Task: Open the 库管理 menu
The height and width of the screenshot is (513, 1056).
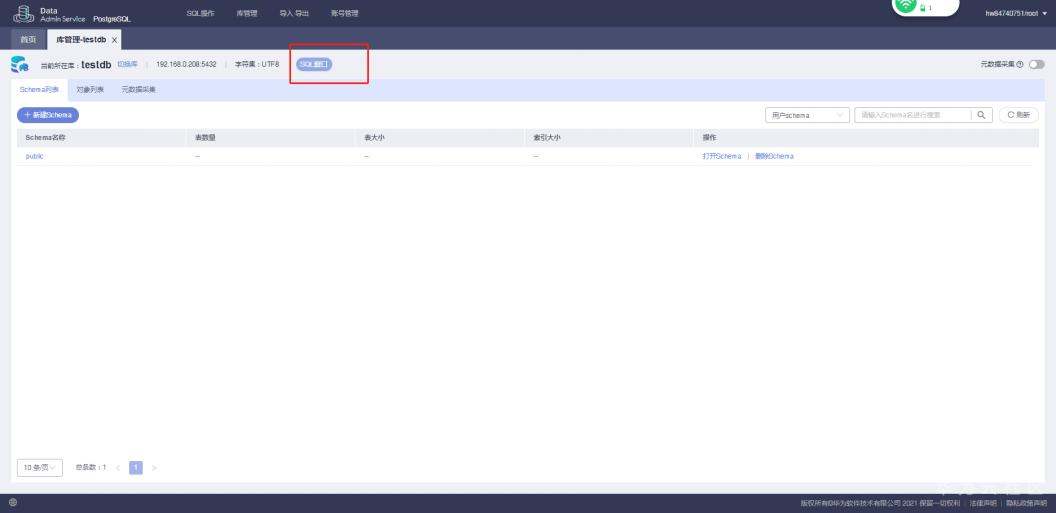Action: pyautogui.click(x=246, y=13)
